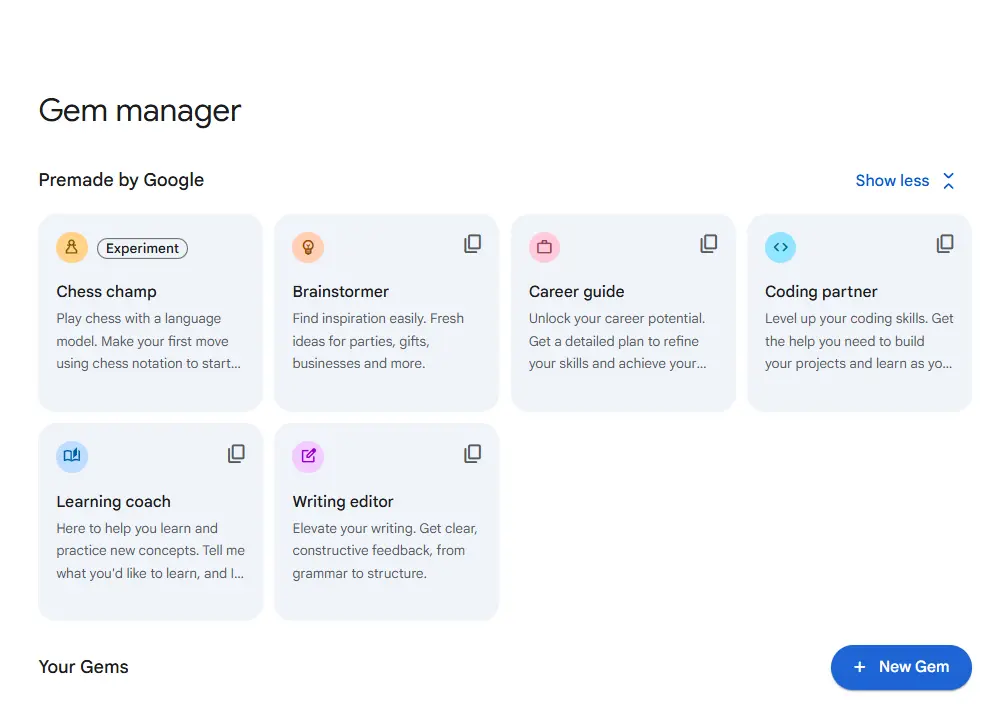Click the Learning coach book icon

point(72,456)
